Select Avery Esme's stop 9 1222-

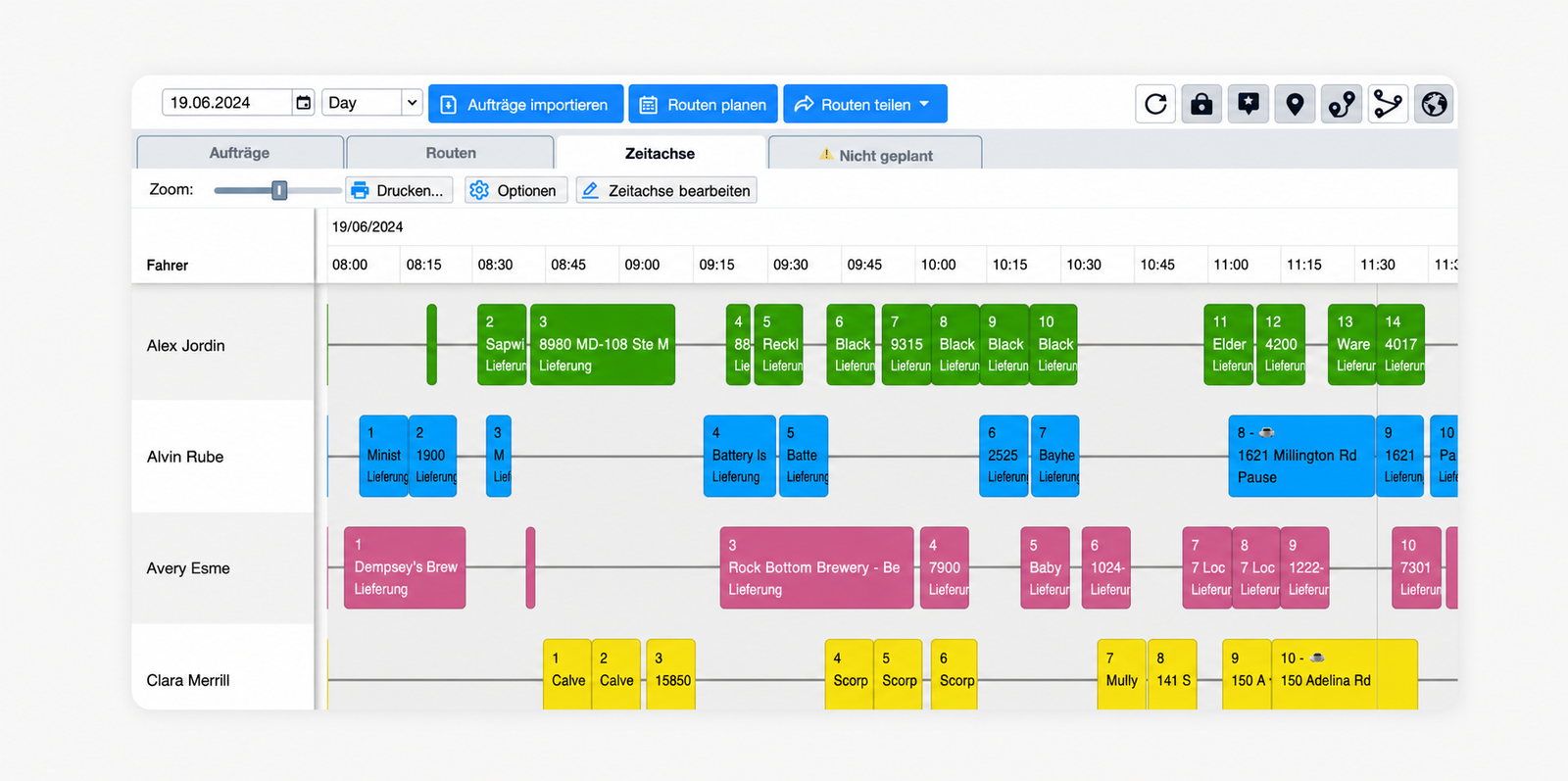1305,567
